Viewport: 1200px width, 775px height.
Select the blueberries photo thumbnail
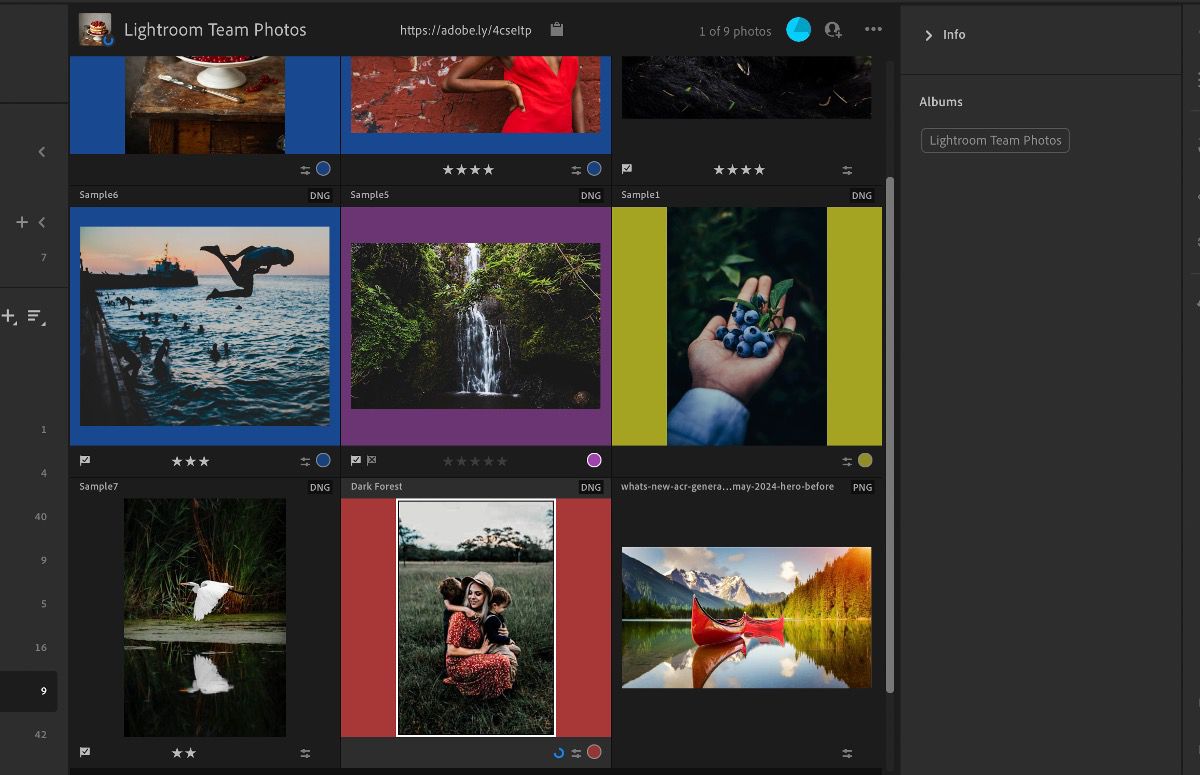[x=746, y=325]
